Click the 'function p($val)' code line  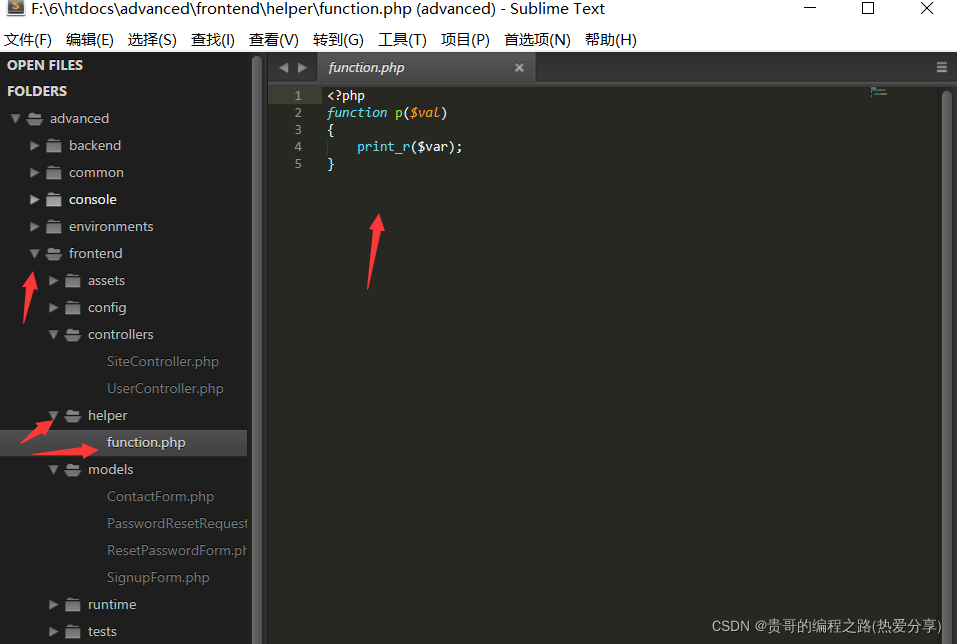[387, 112]
